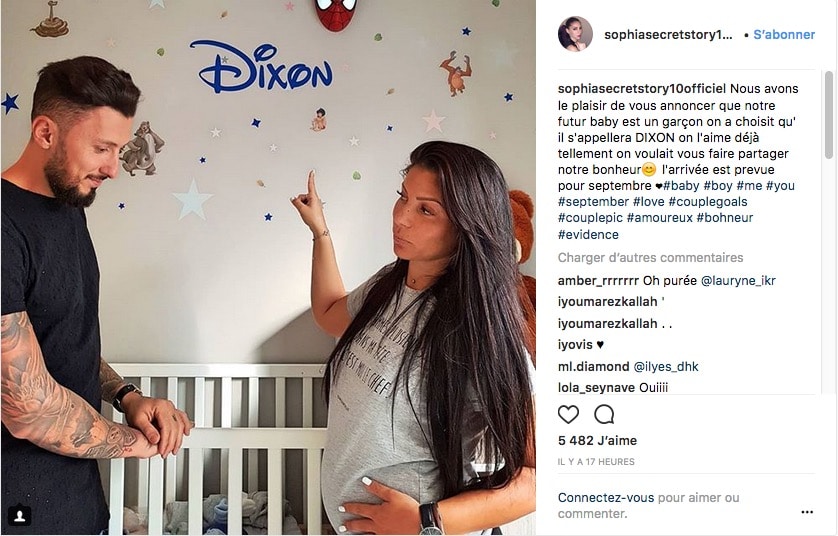Visit mentioned user @ilyes_dhk
Image resolution: width=838 pixels, height=536 pixels.
point(666,367)
